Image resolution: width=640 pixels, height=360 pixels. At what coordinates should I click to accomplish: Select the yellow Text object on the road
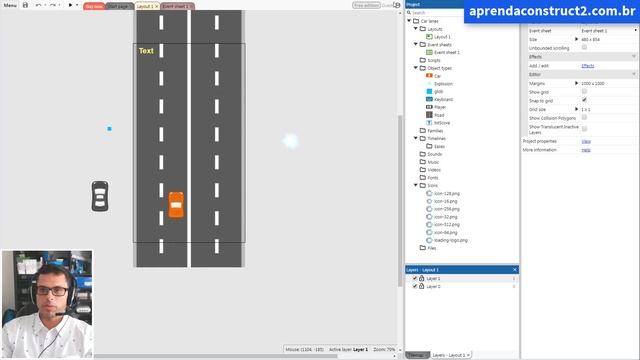(146, 51)
